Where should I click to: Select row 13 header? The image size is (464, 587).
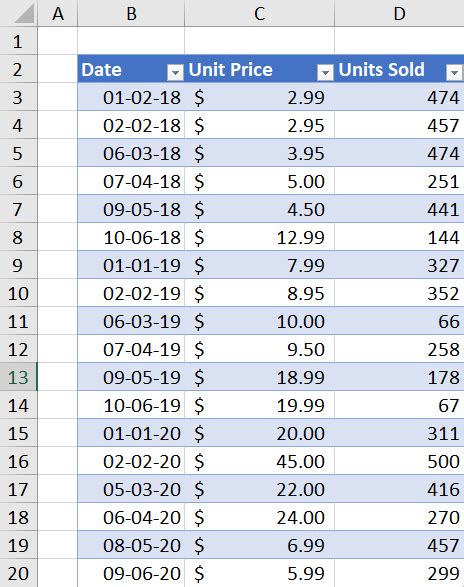(x=18, y=377)
